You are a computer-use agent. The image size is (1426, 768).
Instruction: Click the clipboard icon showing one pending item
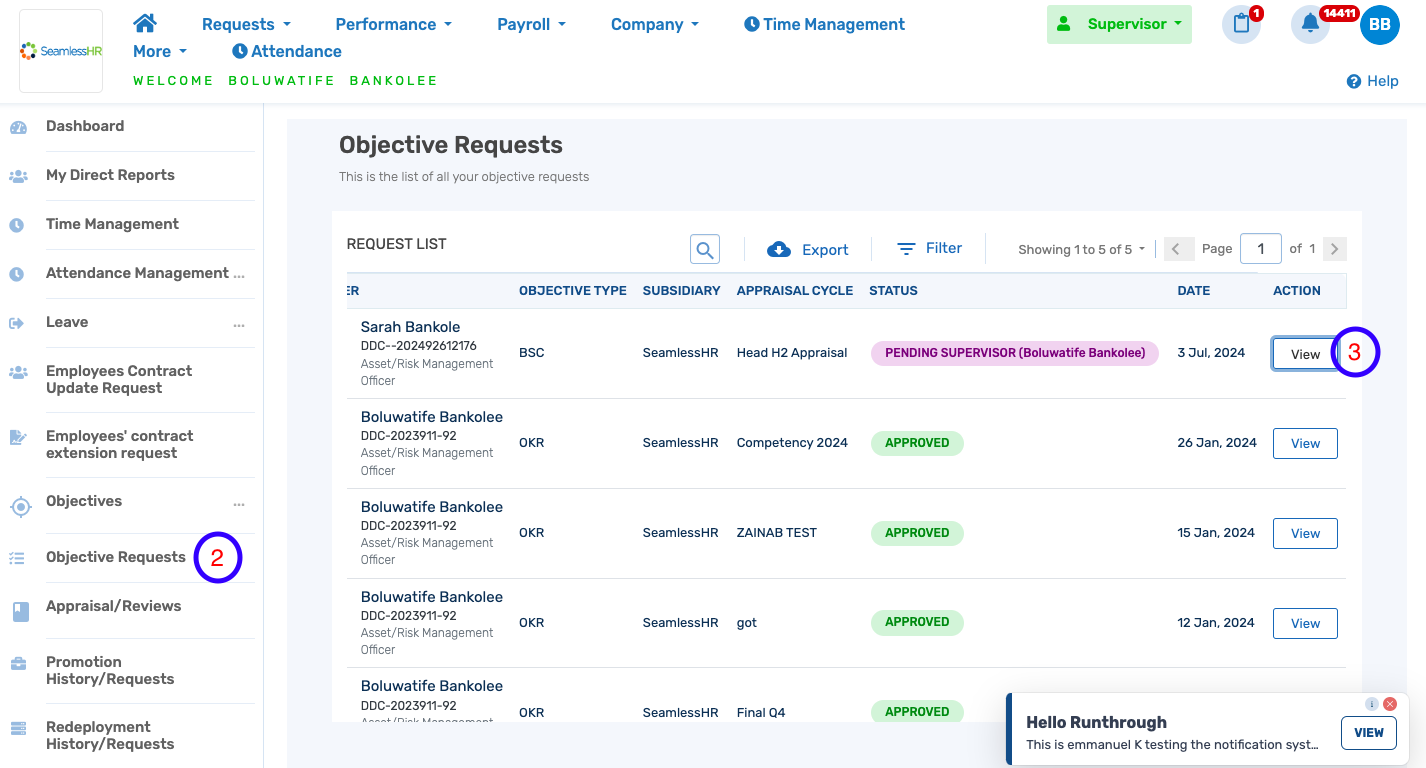(1241, 24)
